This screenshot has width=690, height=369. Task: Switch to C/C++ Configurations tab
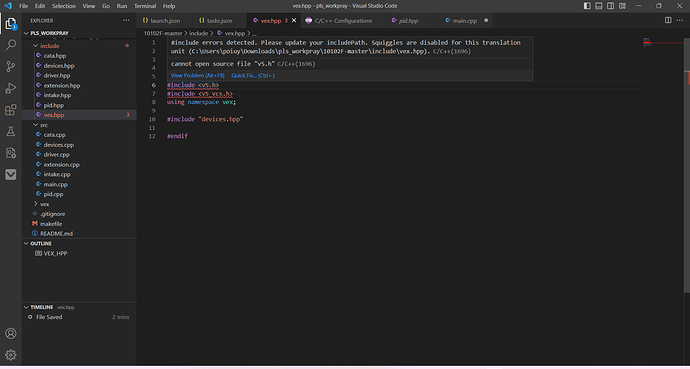click(x=343, y=21)
